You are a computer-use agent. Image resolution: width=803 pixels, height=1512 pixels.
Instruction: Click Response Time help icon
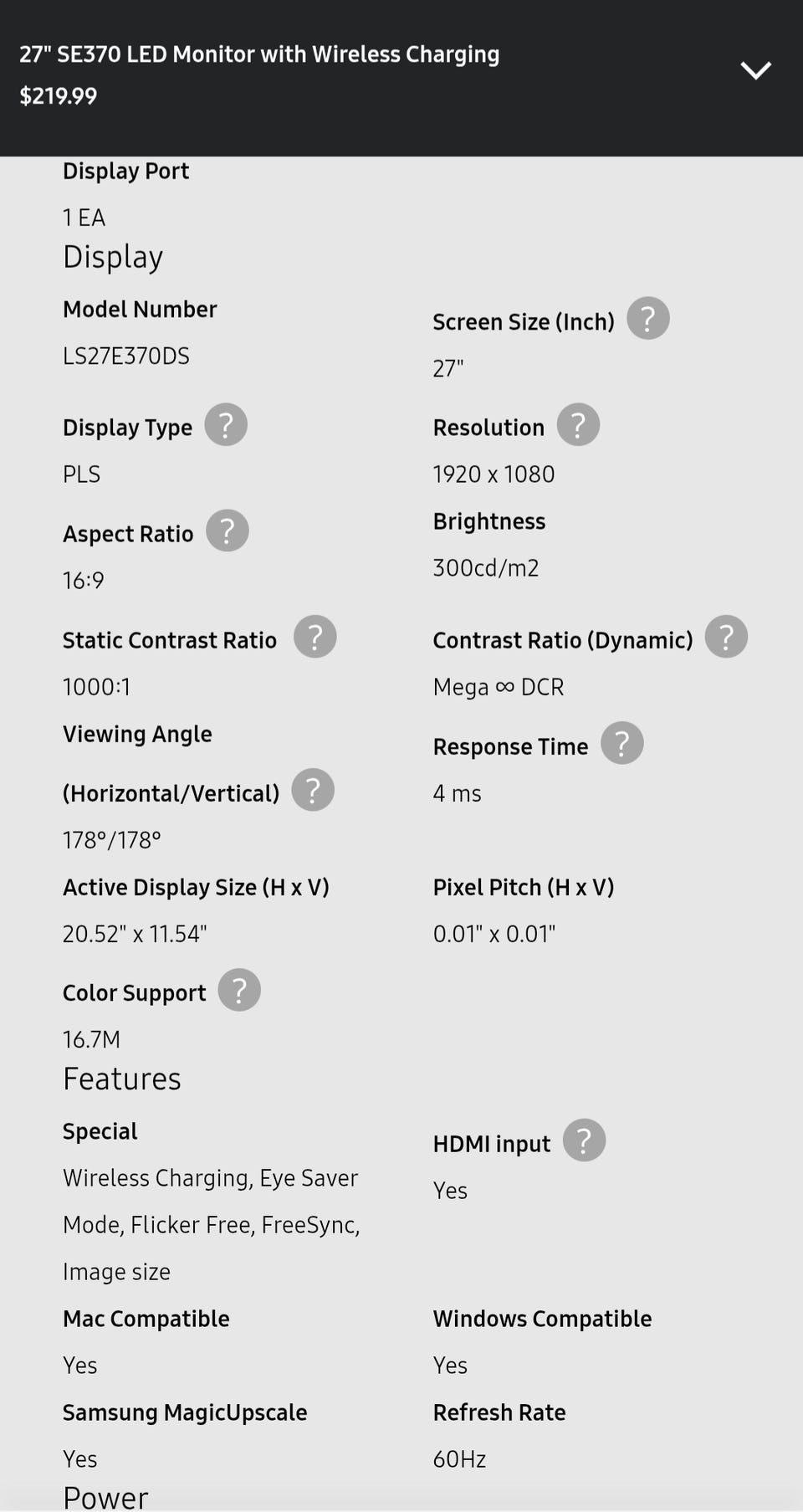coord(621,744)
